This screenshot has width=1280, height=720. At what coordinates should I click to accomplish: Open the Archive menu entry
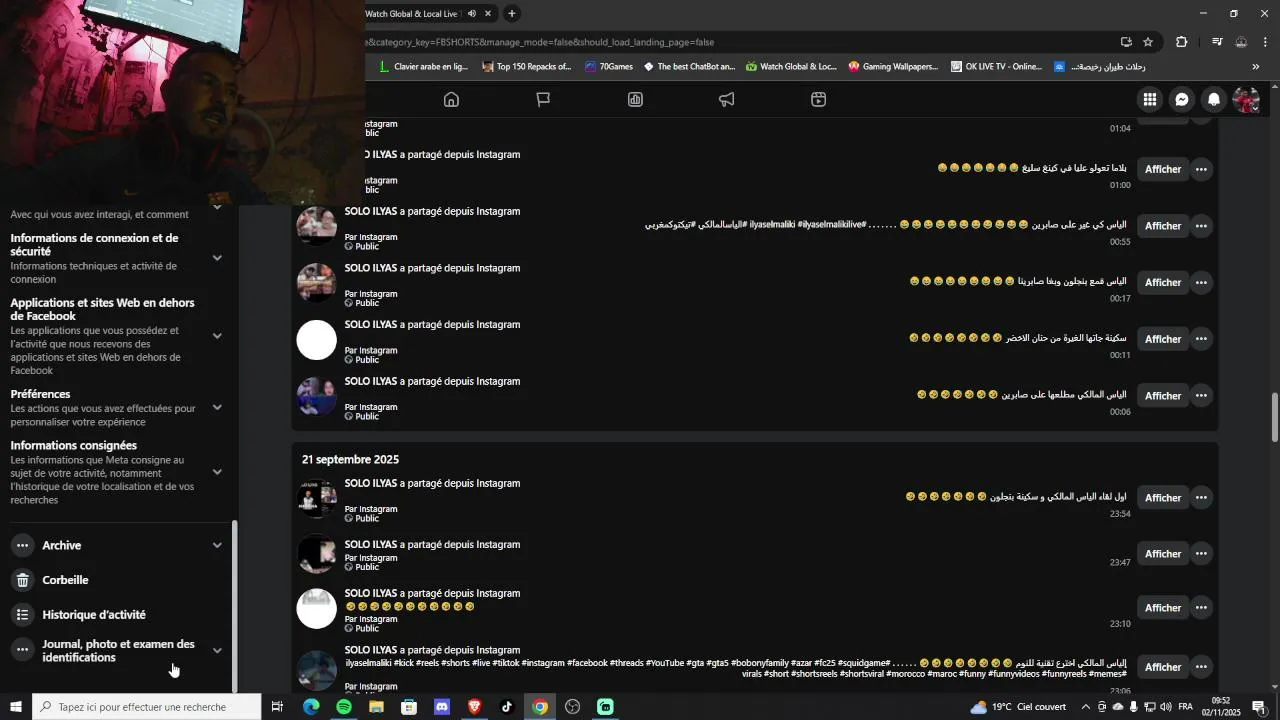pos(61,545)
